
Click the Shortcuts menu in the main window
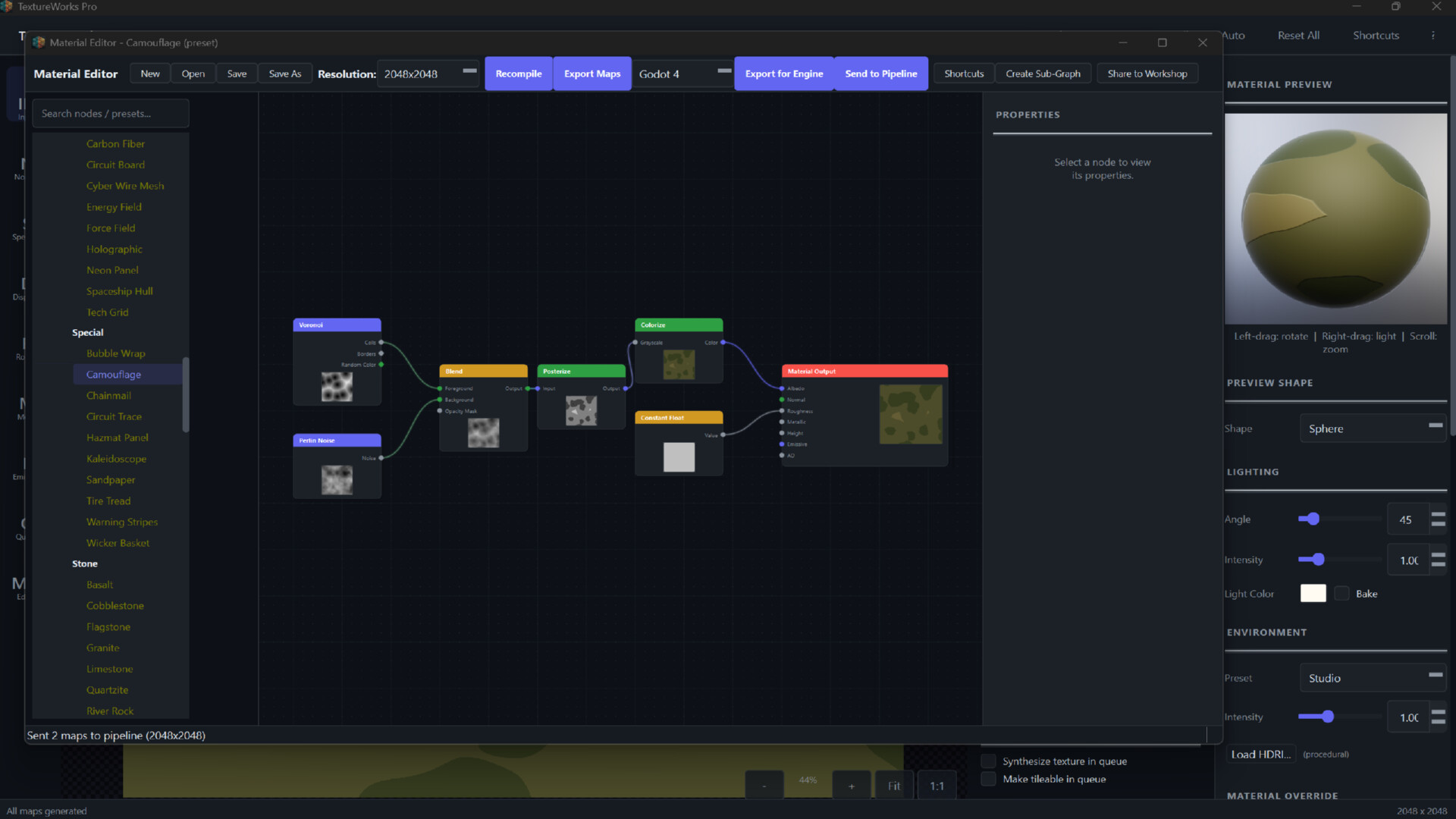pyautogui.click(x=1376, y=35)
